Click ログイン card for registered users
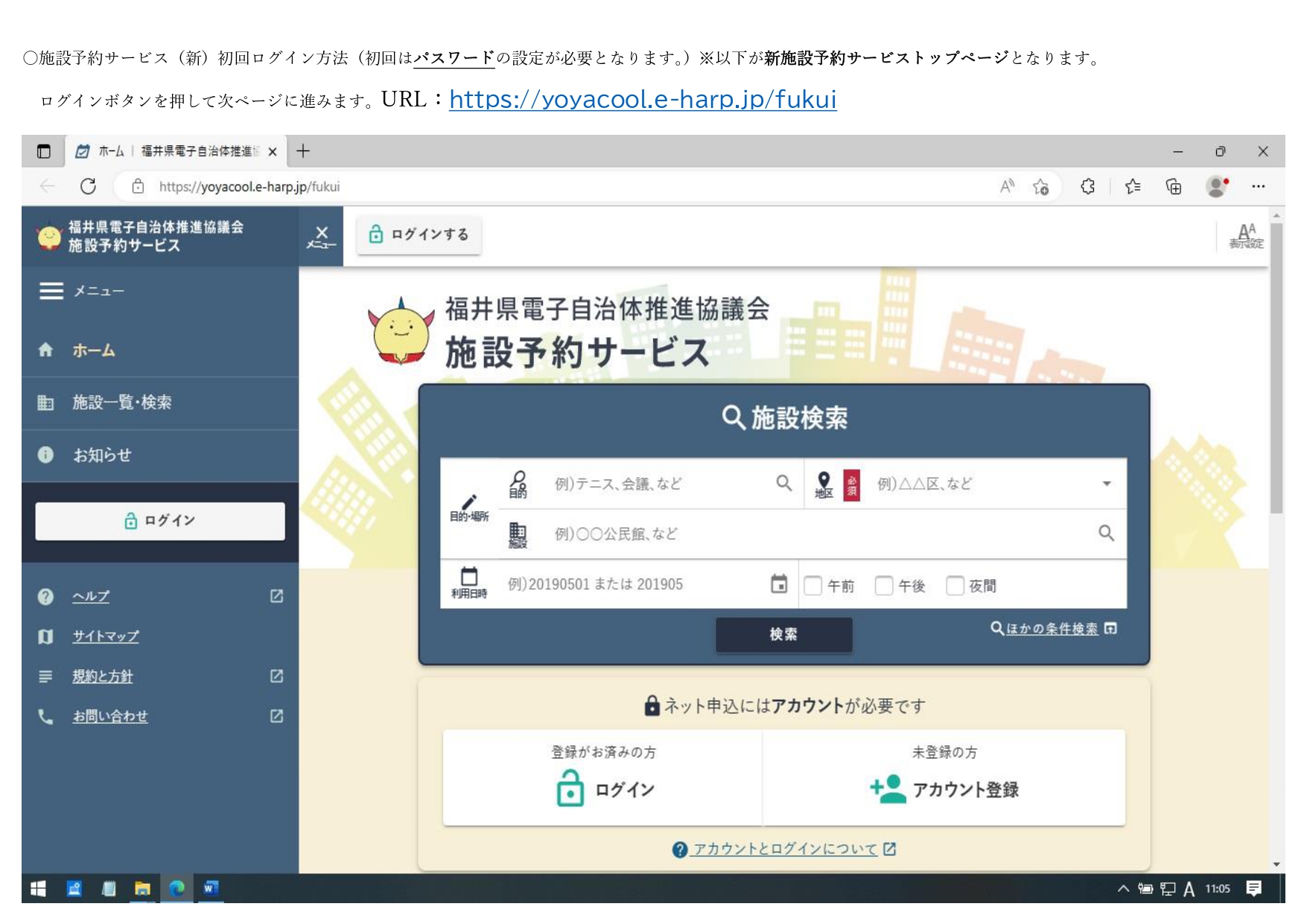 [602, 777]
